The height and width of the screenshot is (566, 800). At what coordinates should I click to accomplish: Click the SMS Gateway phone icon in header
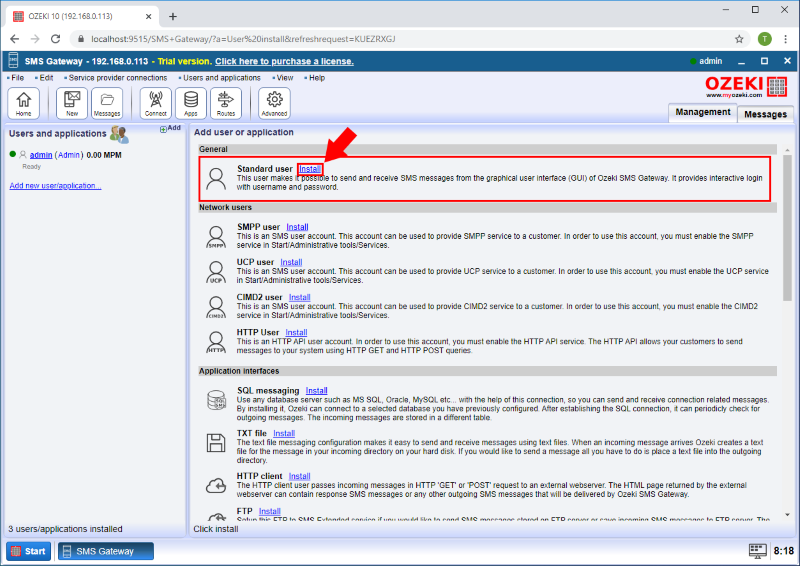tap(13, 61)
